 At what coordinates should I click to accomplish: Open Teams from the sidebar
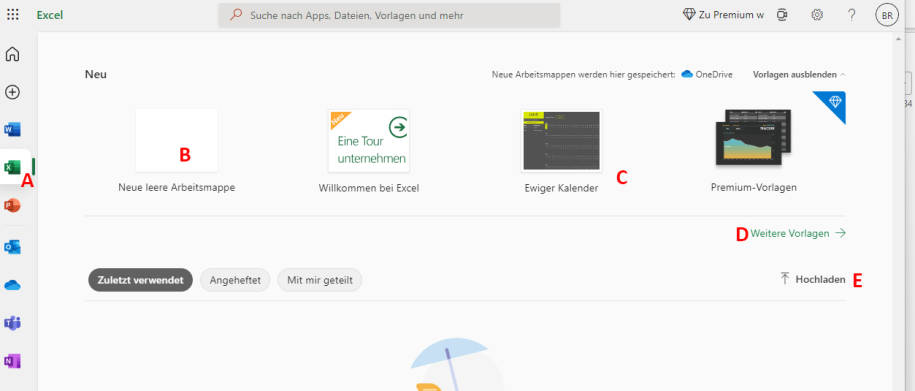[12, 323]
